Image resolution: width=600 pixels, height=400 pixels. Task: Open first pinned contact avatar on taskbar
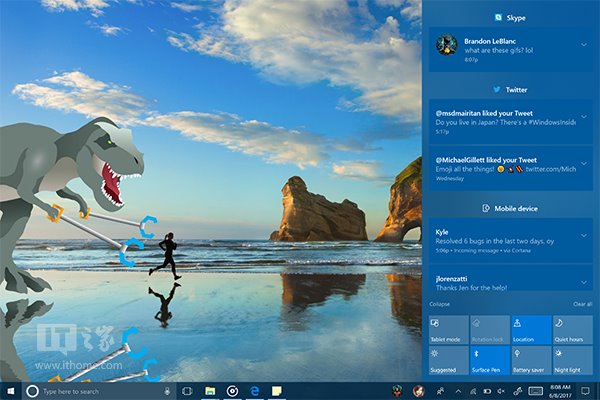coord(398,391)
